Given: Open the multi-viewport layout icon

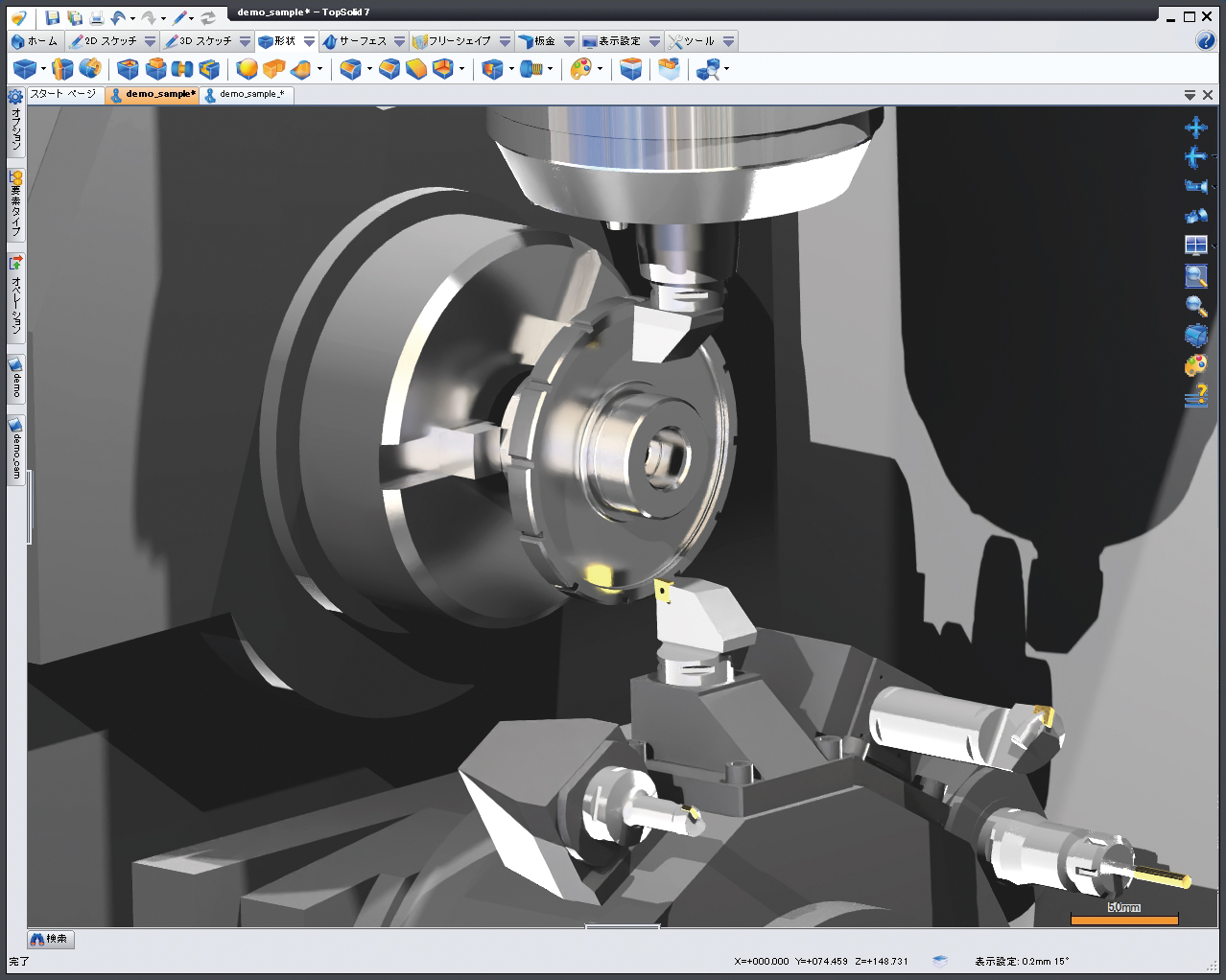Looking at the screenshot, I should pos(1195,245).
